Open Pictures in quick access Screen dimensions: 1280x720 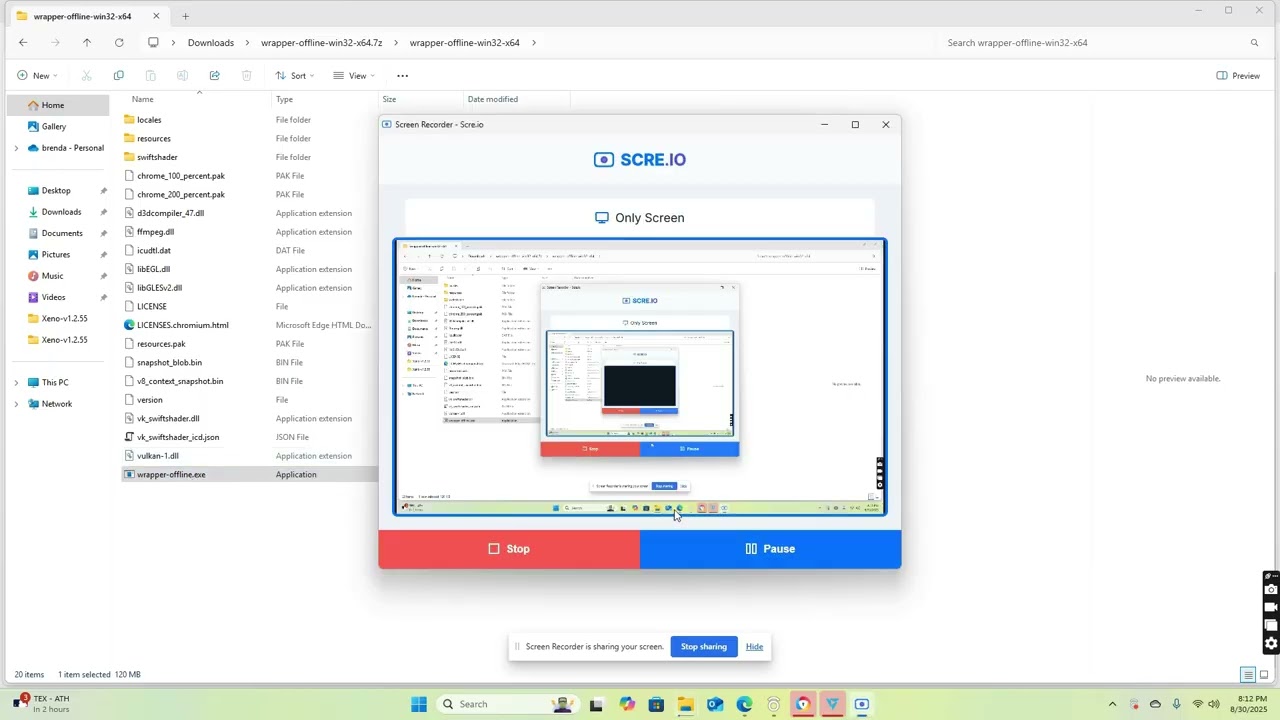point(56,255)
